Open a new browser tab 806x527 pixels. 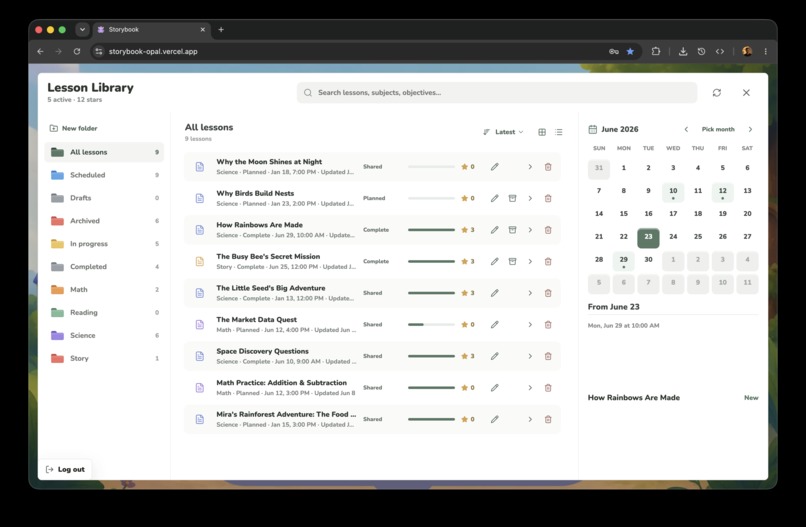[221, 30]
